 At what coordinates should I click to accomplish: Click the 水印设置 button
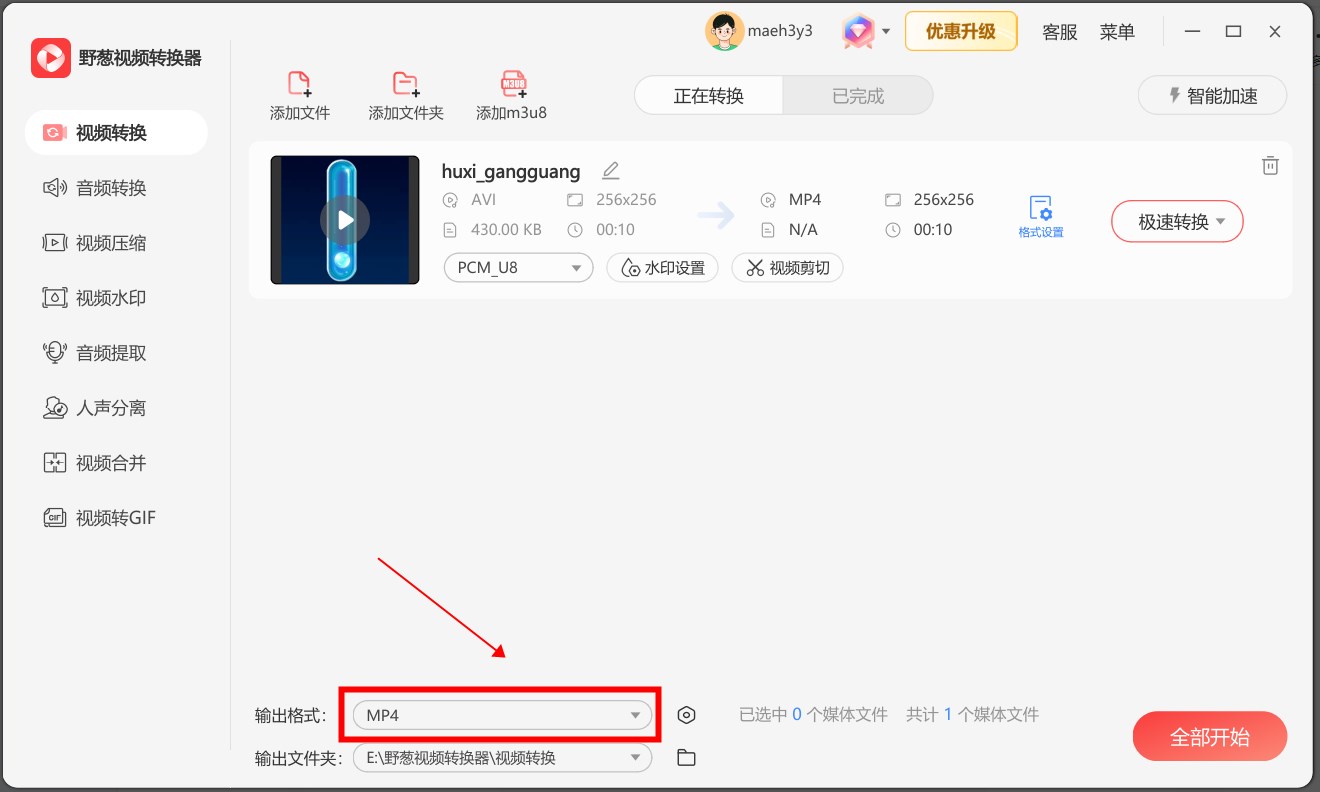click(x=663, y=268)
